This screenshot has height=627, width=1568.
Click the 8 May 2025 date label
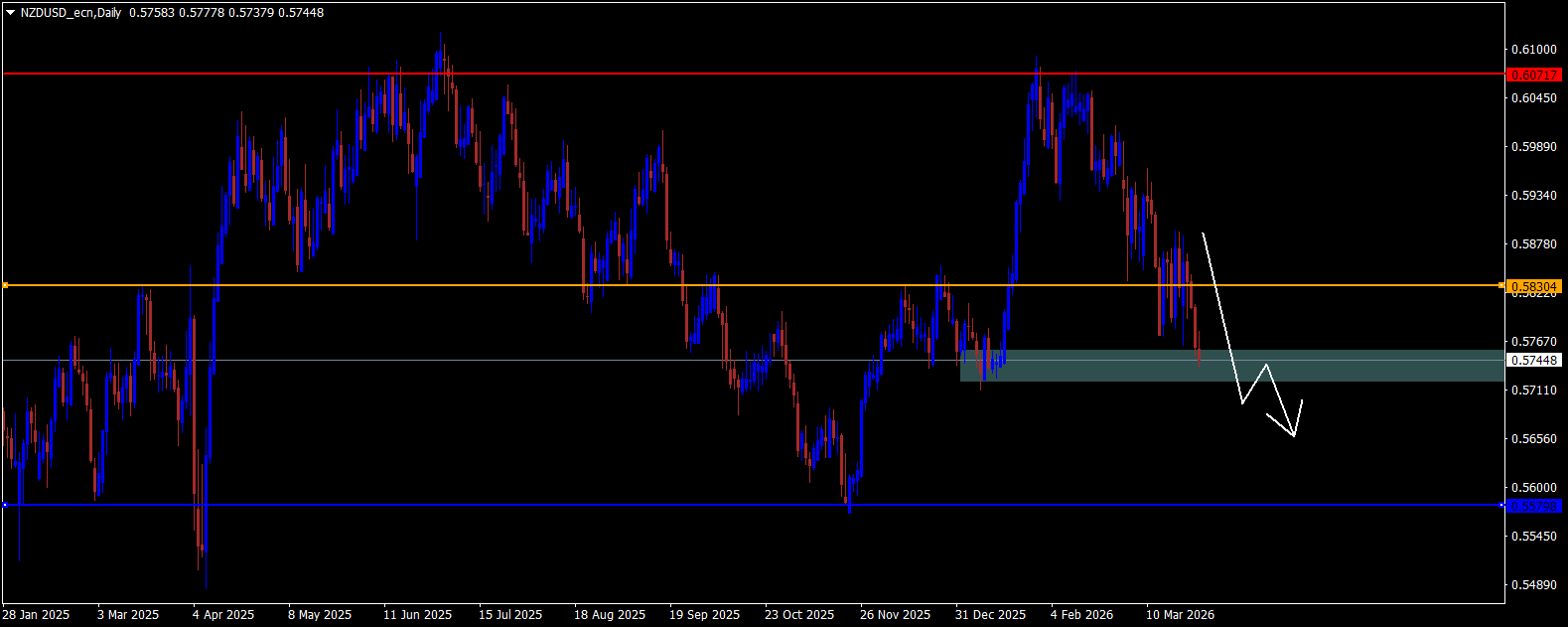tap(320, 615)
